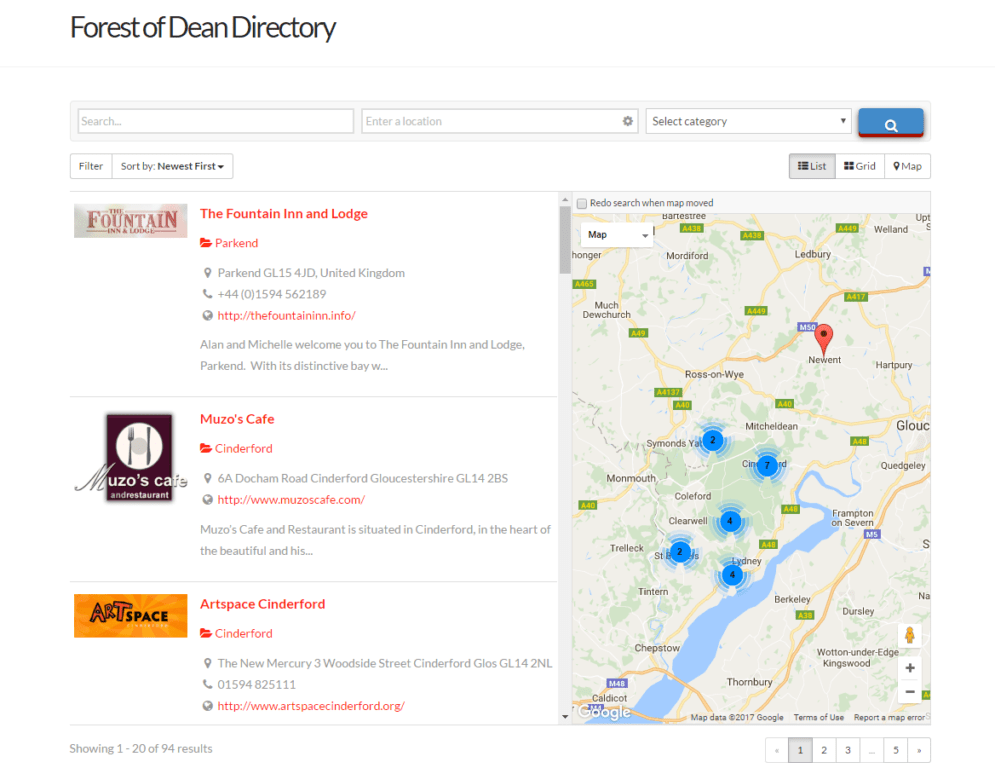Open the cluster marker near Lydney
The height and width of the screenshot is (768, 995).
click(732, 575)
